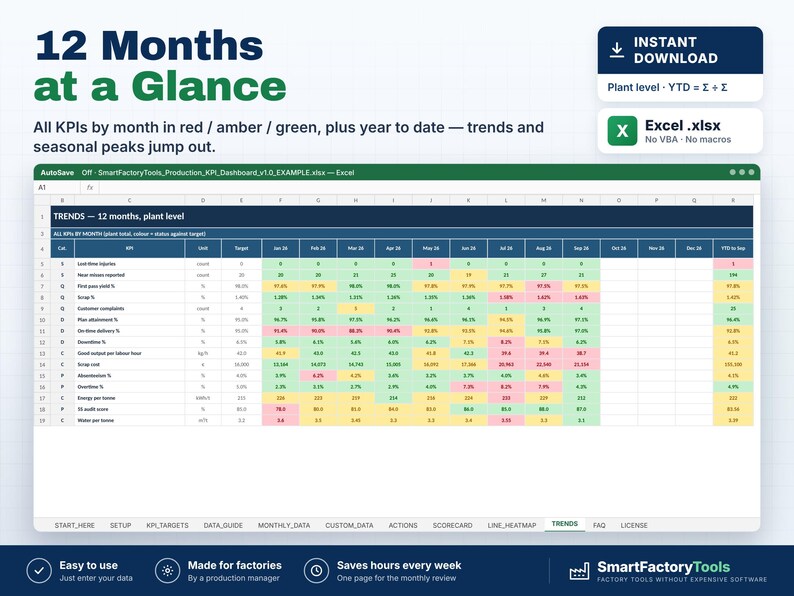Click the INSTANT DOWNLOAD button

coord(680,50)
